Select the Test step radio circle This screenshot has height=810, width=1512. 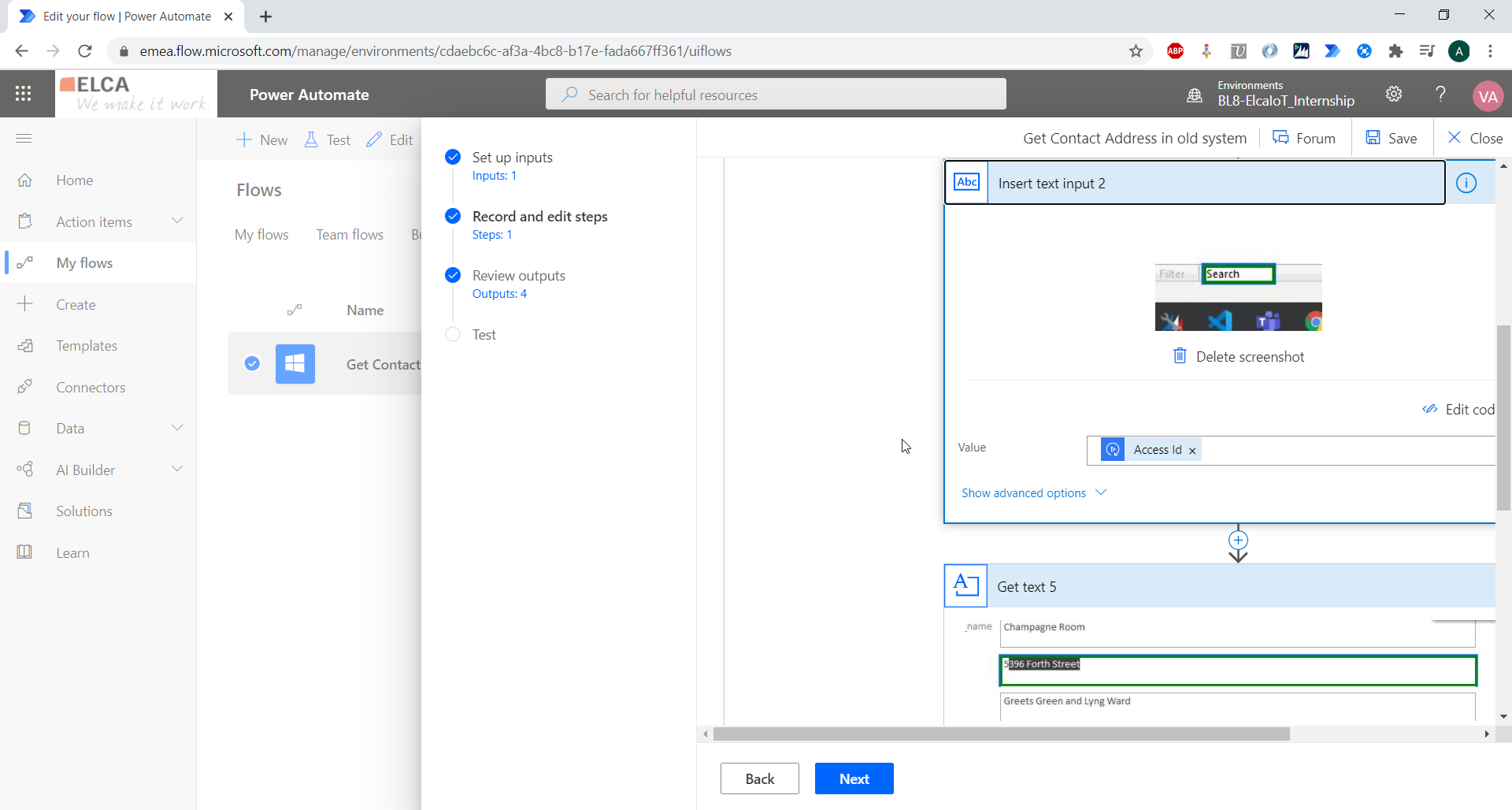[453, 334]
